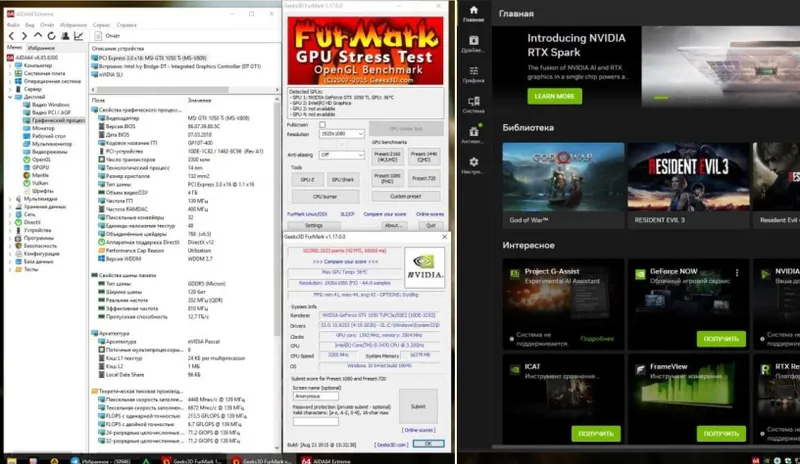
Task: Click AIDA64 forward arrow icon
Action: click(x=24, y=36)
